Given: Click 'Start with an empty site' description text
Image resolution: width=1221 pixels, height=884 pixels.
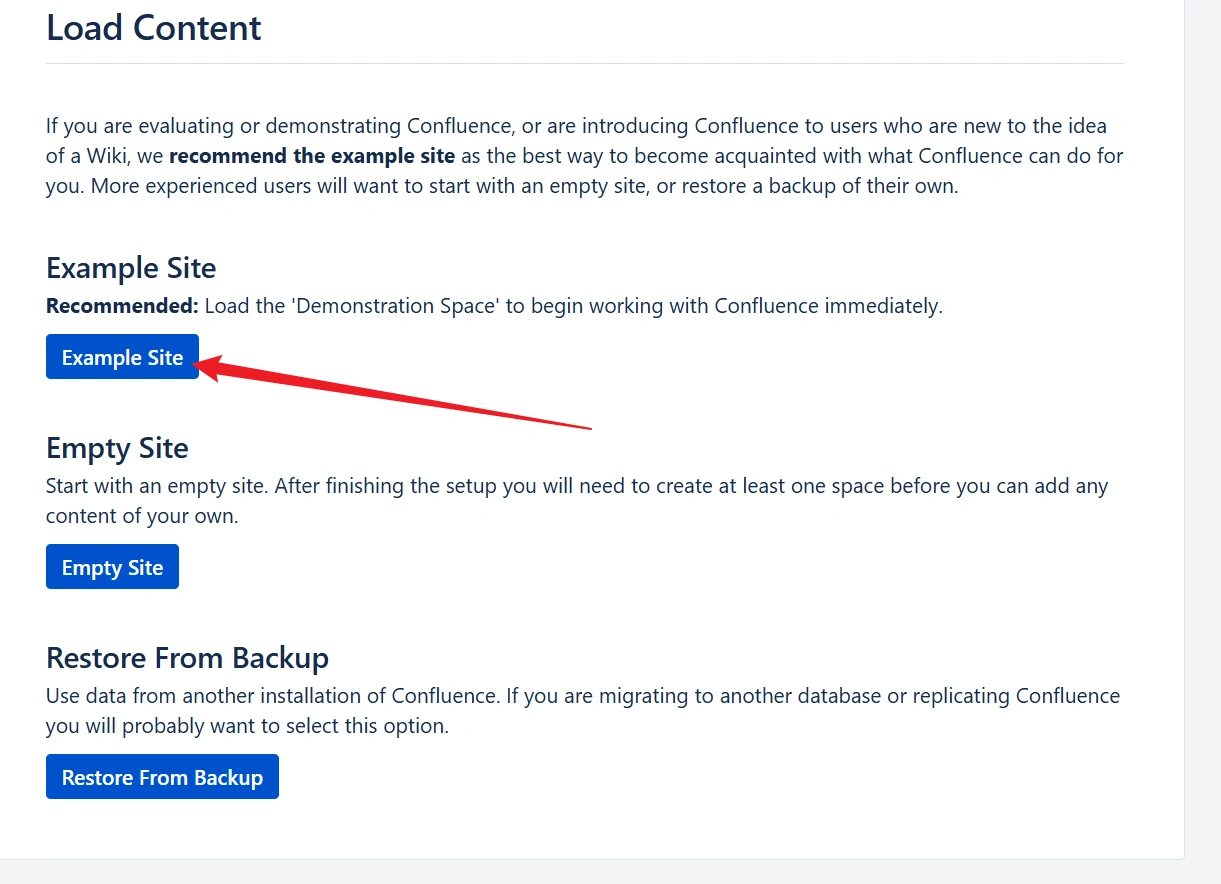Looking at the screenshot, I should pyautogui.click(x=157, y=486).
